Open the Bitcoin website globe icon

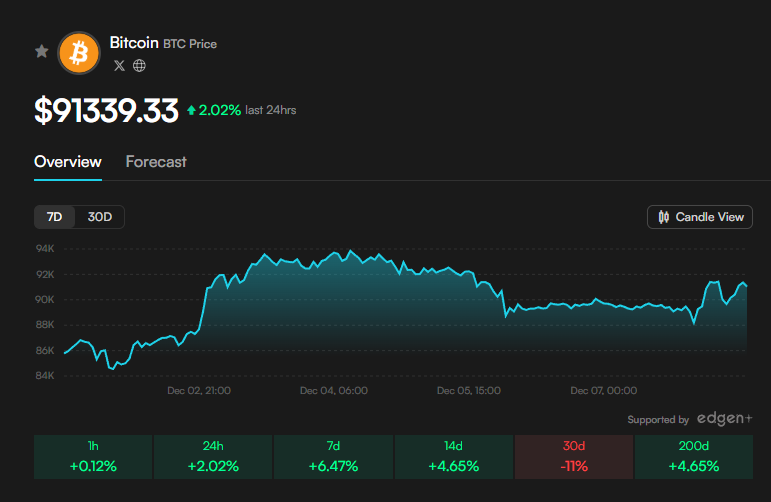(139, 65)
